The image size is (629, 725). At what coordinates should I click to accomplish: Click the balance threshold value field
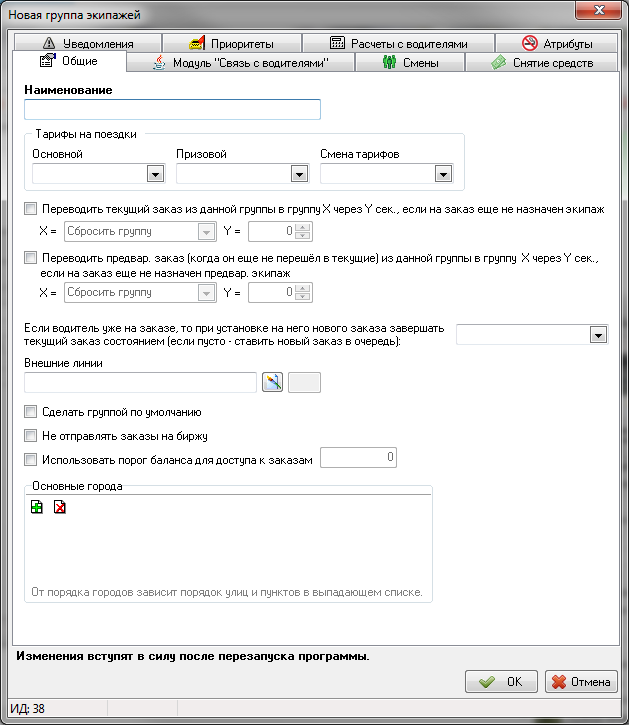click(x=358, y=457)
